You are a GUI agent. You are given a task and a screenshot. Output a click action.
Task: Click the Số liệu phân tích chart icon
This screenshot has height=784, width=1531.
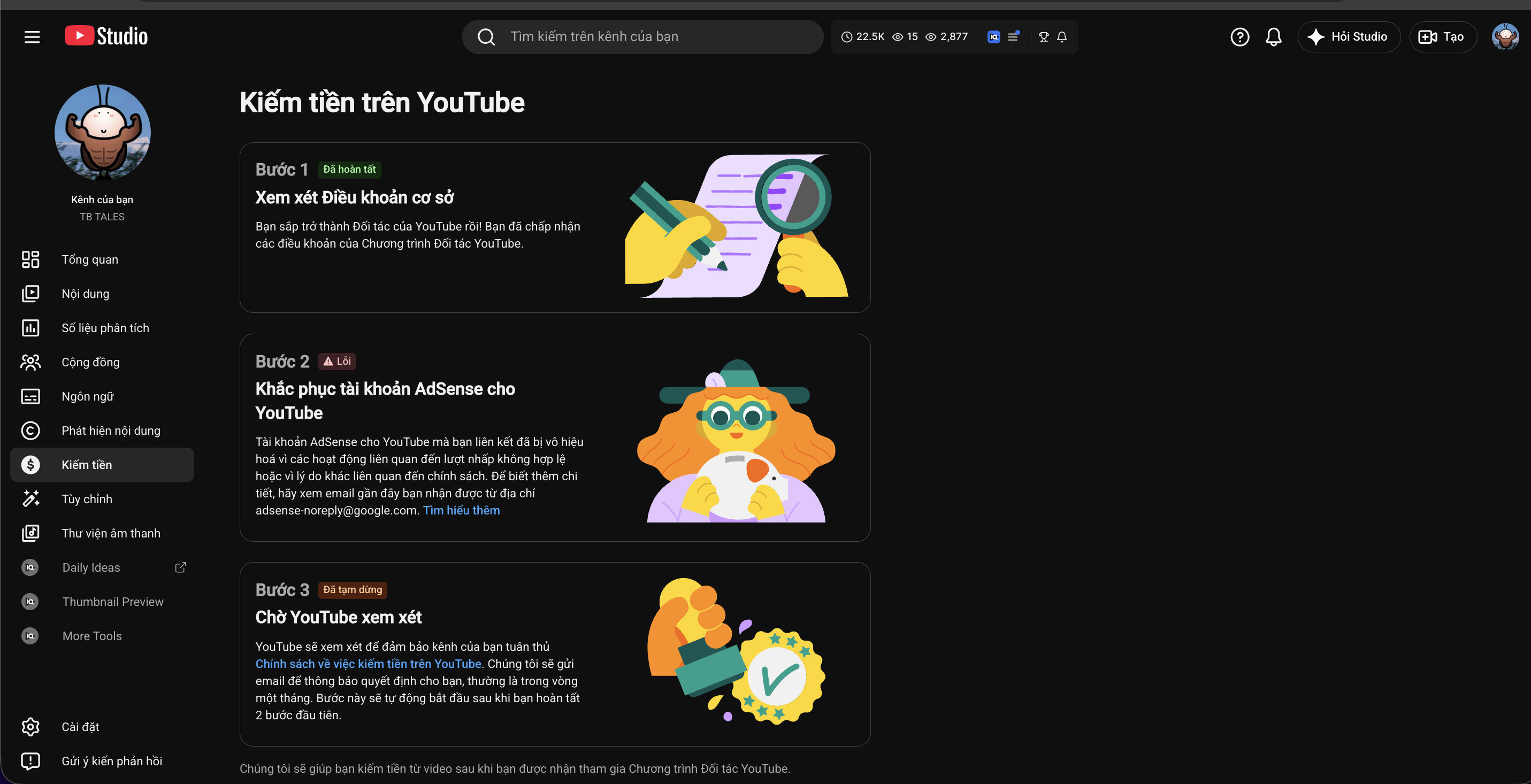pos(30,328)
